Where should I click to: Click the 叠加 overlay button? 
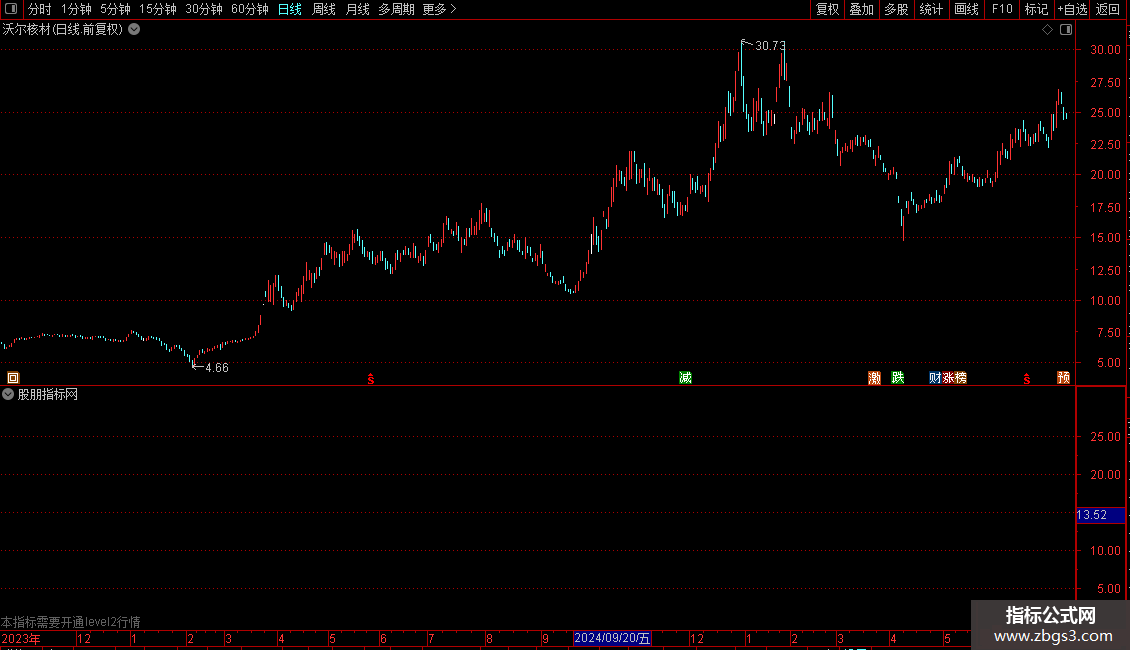pyautogui.click(x=861, y=9)
